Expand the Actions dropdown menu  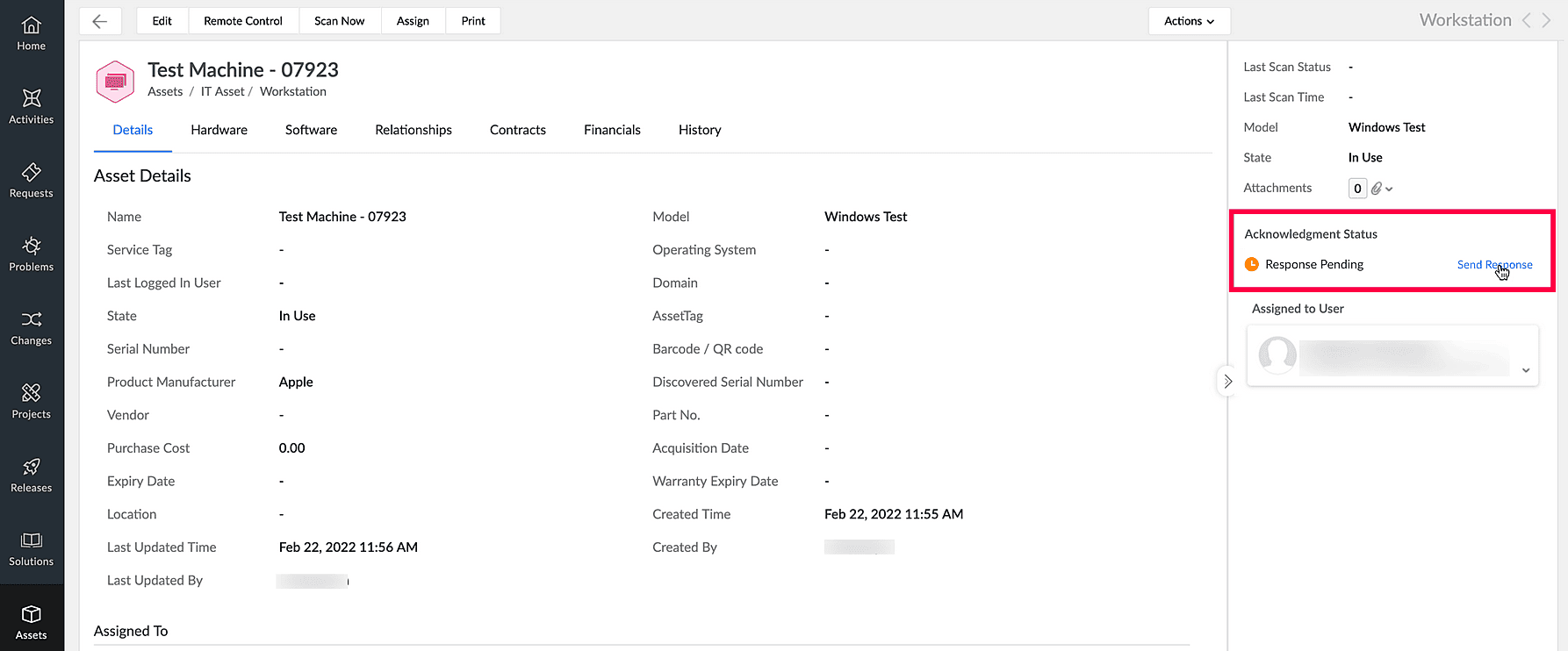1189,21
